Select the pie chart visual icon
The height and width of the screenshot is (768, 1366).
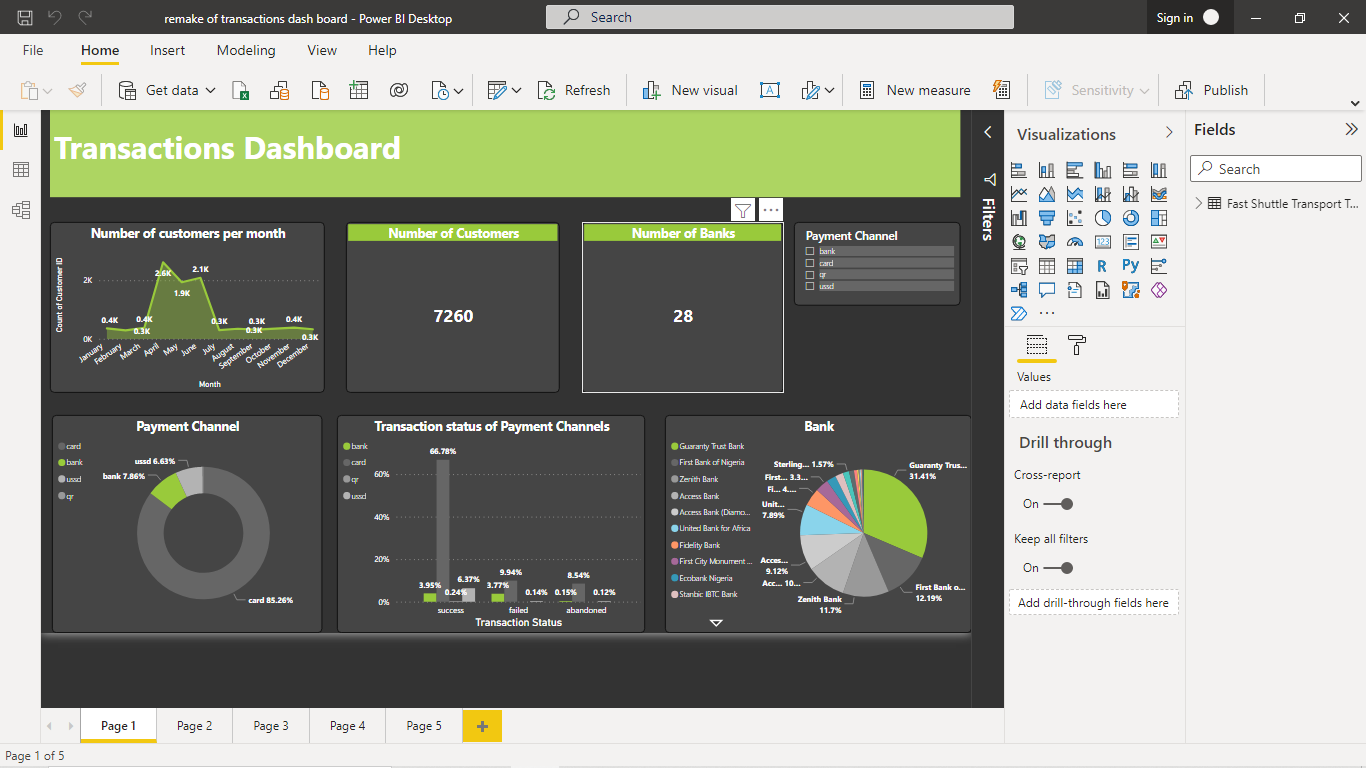(x=1102, y=217)
